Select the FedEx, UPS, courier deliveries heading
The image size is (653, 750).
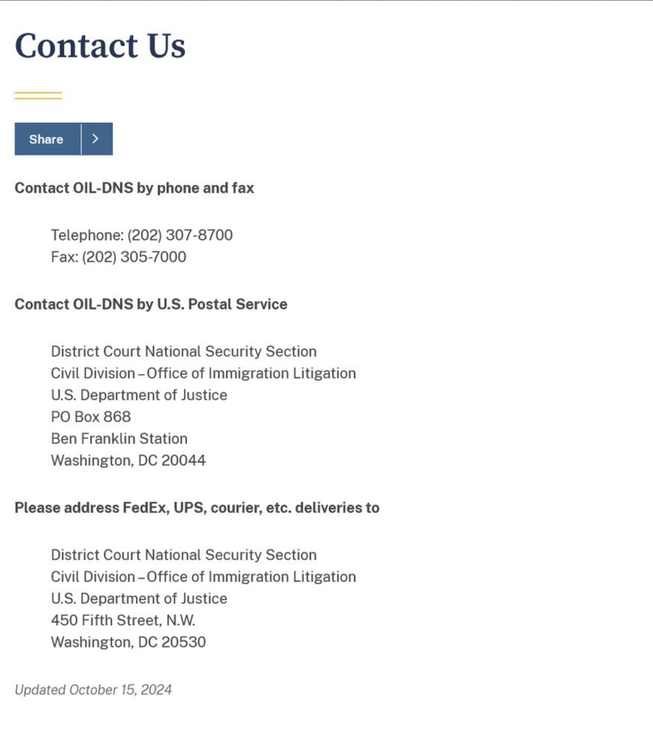point(197,508)
